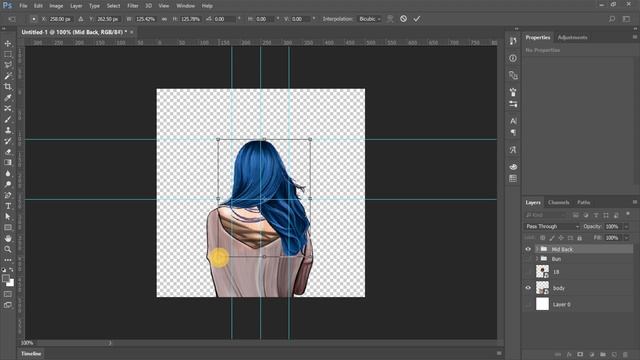Select the Lasso tool

coord(8,65)
